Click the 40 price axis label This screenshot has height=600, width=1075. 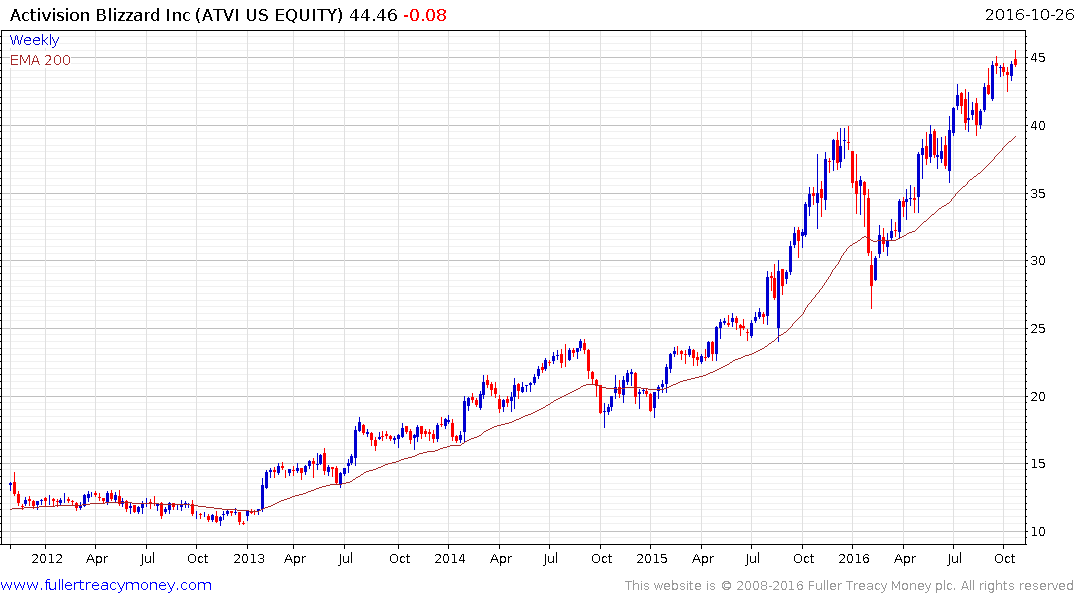coord(1038,125)
